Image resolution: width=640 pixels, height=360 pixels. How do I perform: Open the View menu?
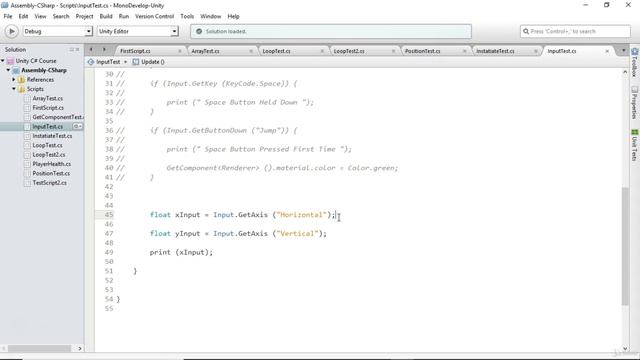pyautogui.click(x=40, y=16)
